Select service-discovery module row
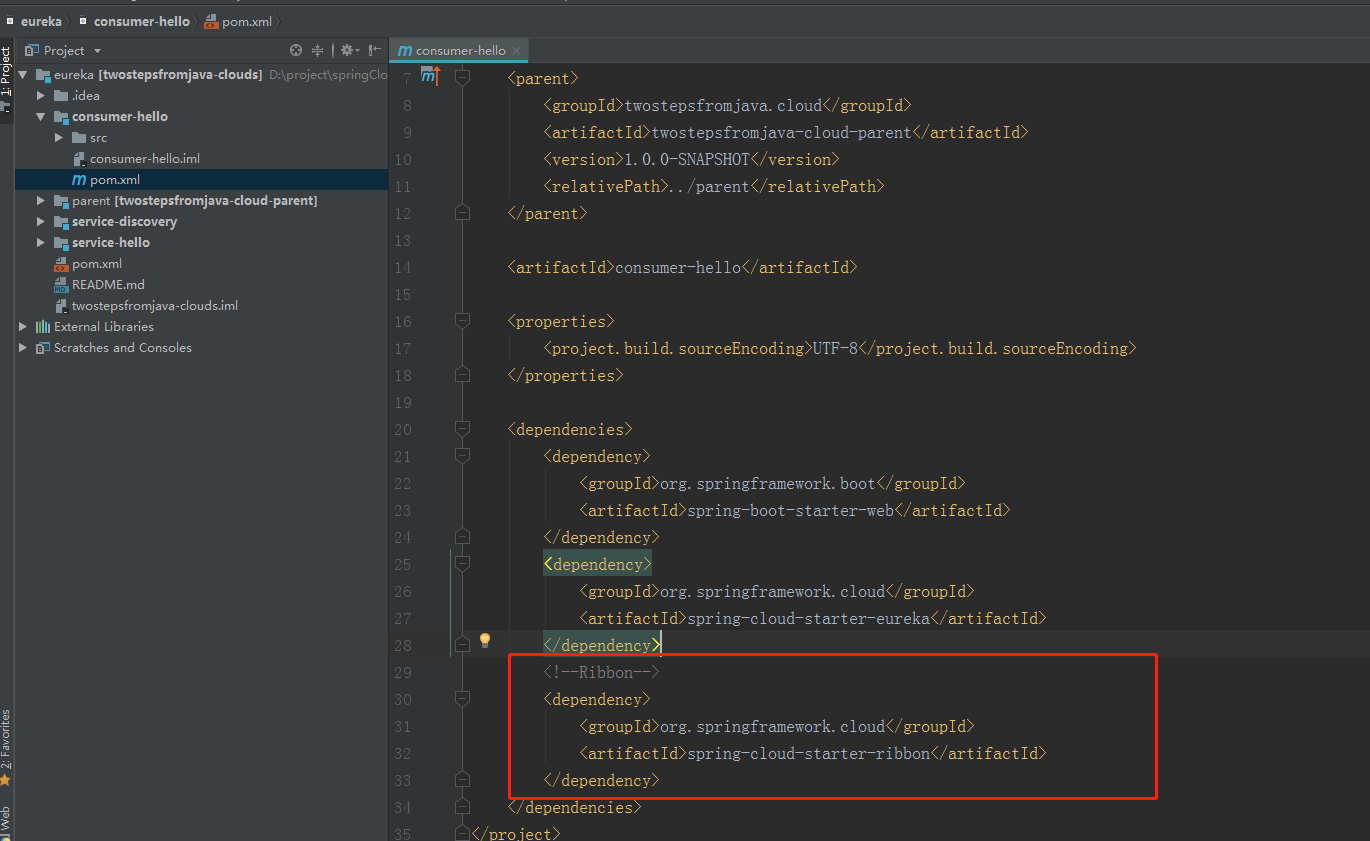 coord(201,222)
